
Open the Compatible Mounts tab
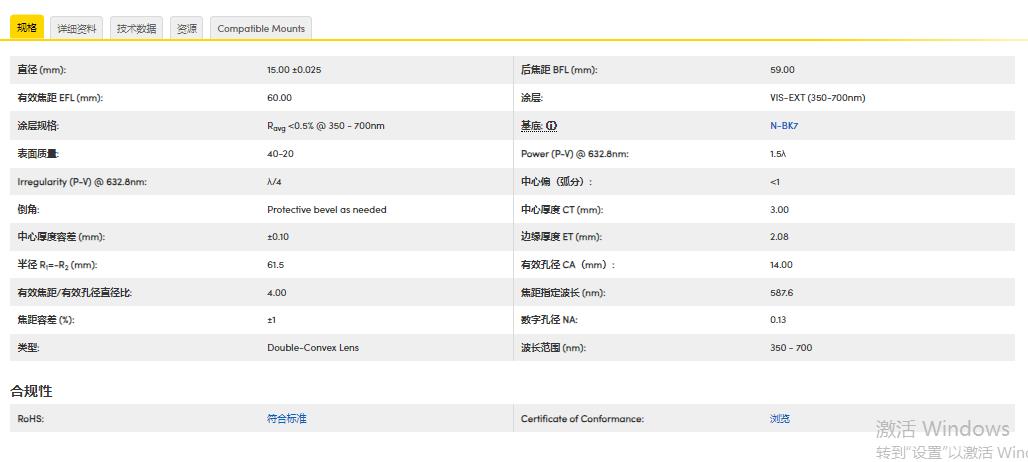coord(260,29)
